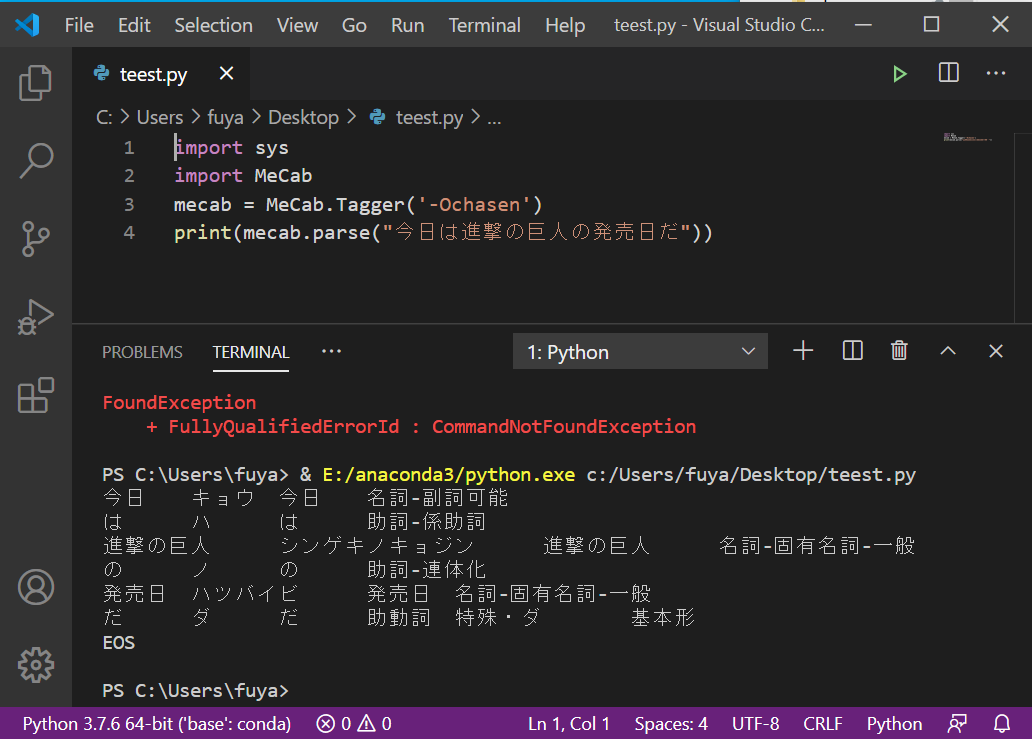Open the Explorer view in activity bar
Image resolution: width=1032 pixels, height=739 pixels.
(36, 83)
